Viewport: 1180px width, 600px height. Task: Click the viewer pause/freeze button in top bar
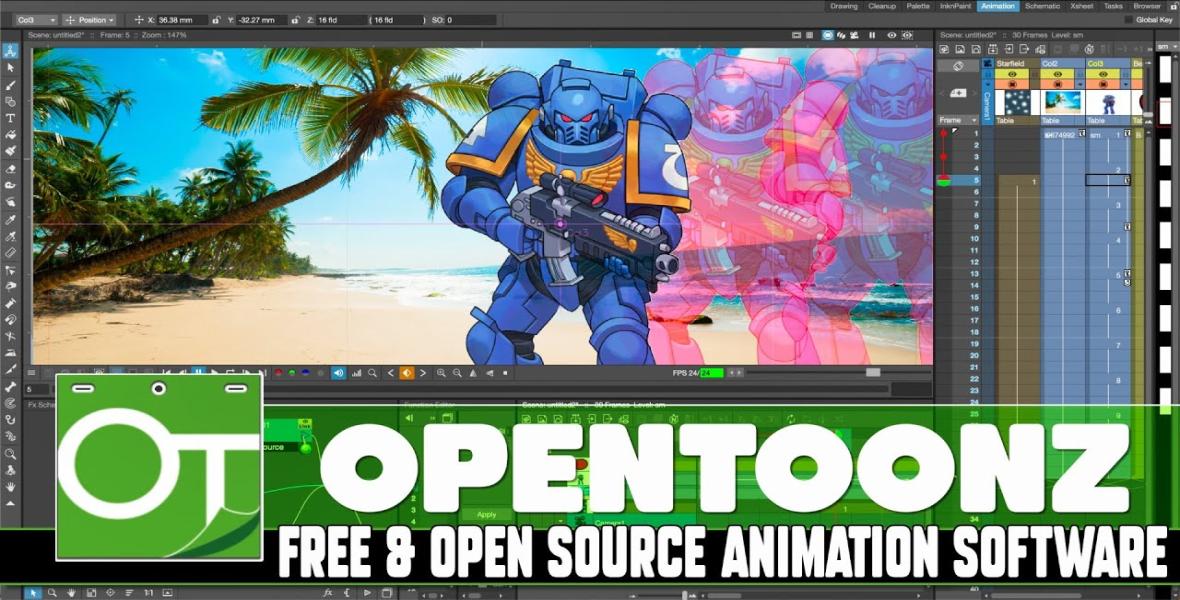(872, 35)
